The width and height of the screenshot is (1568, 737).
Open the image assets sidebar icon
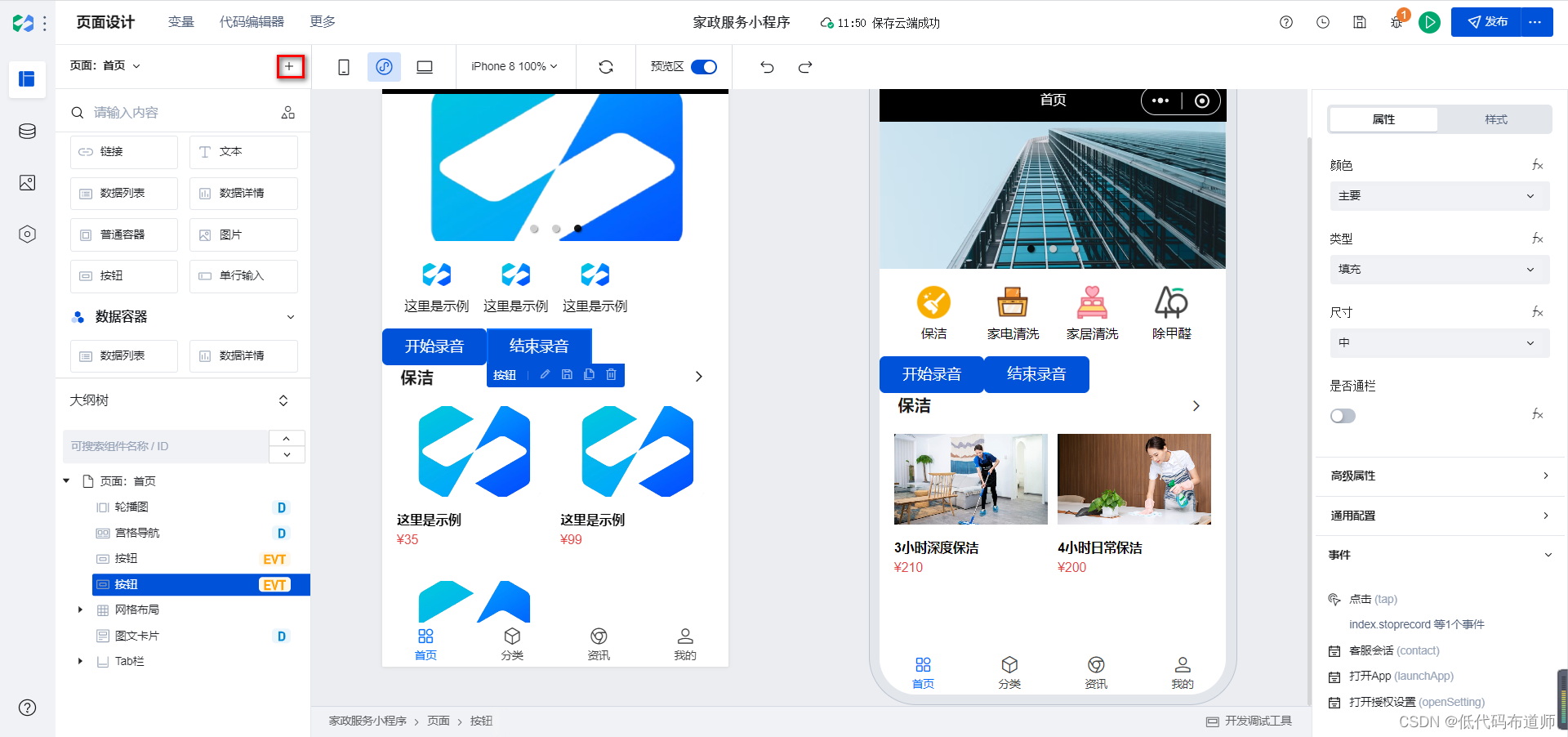[27, 183]
